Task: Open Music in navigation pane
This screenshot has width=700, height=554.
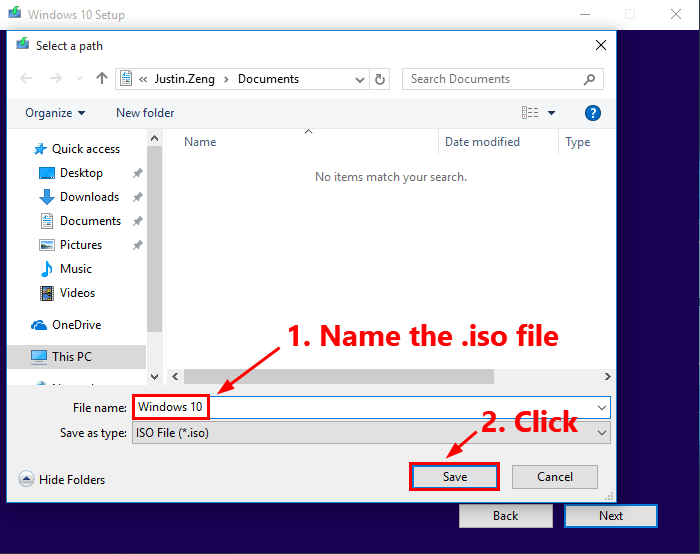Action: pos(66,269)
